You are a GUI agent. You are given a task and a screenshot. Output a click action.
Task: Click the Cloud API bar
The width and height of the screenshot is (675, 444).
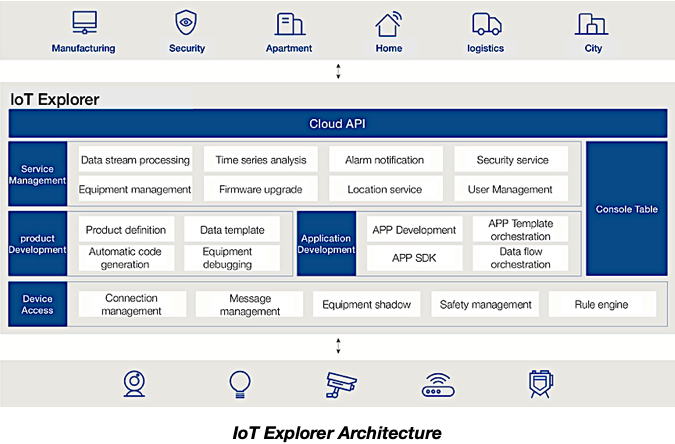click(337, 124)
